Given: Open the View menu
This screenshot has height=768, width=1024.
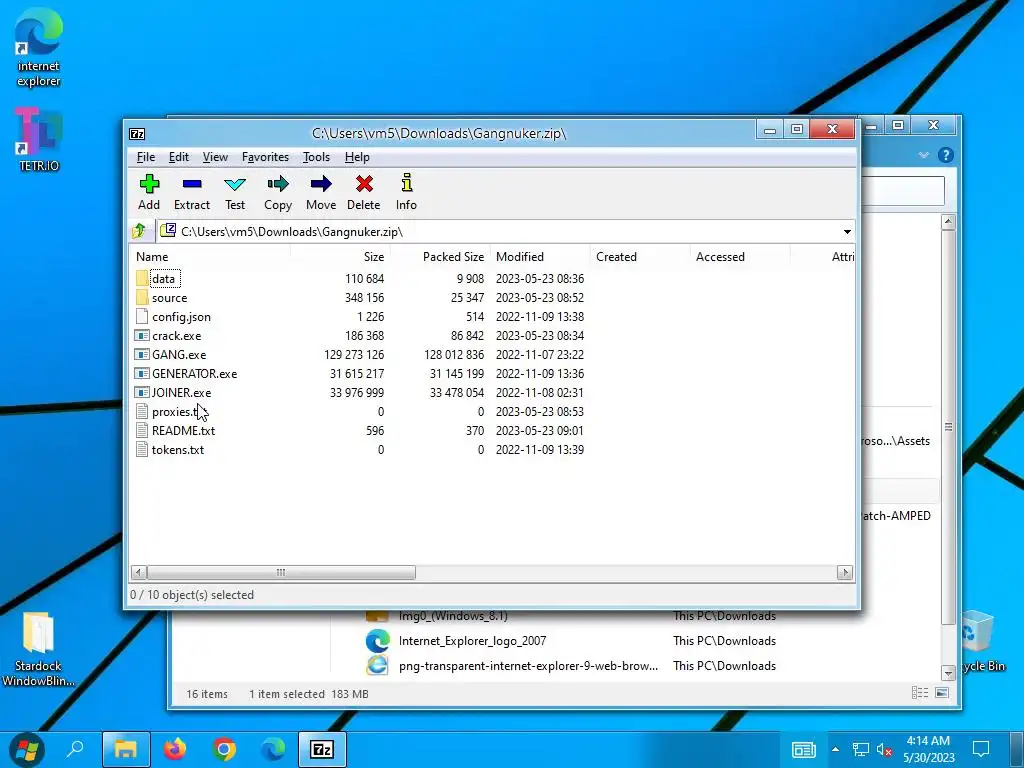Looking at the screenshot, I should 215,157.
